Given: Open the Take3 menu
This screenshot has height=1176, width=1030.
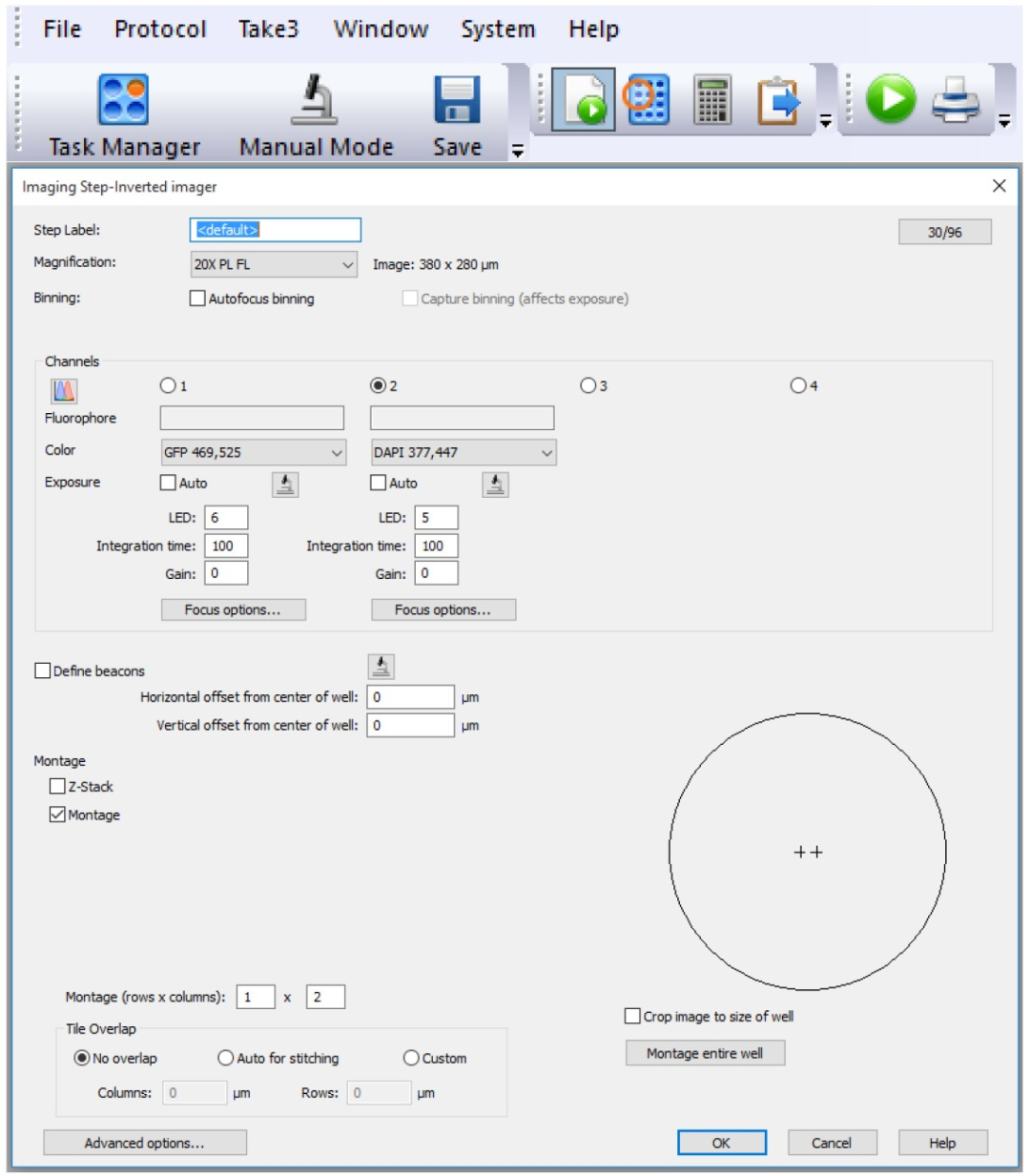Looking at the screenshot, I should coord(268,30).
